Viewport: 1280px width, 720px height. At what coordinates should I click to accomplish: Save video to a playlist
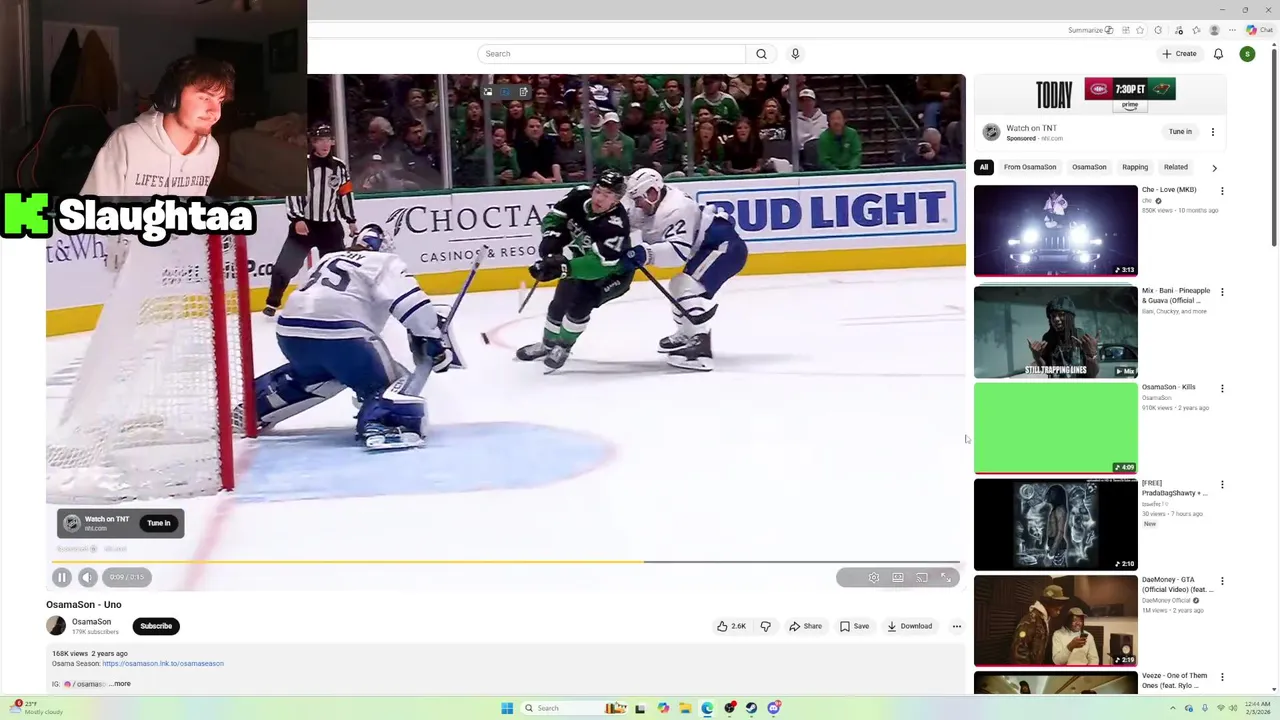(x=854, y=626)
